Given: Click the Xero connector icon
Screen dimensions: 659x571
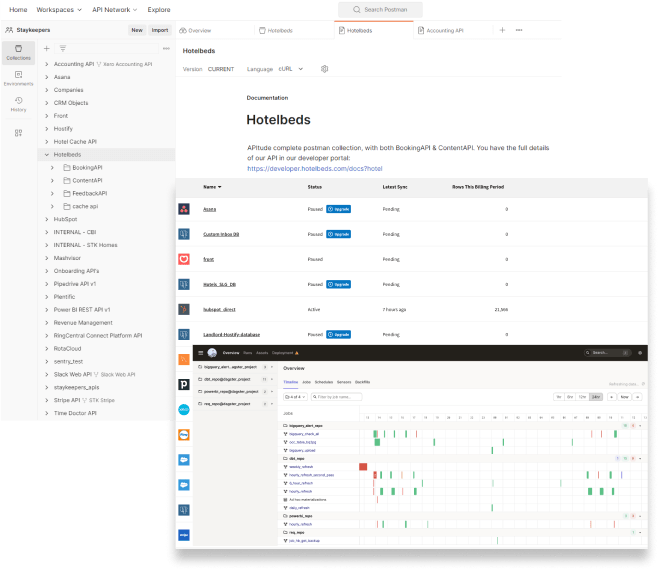Looking at the screenshot, I should (x=184, y=410).
